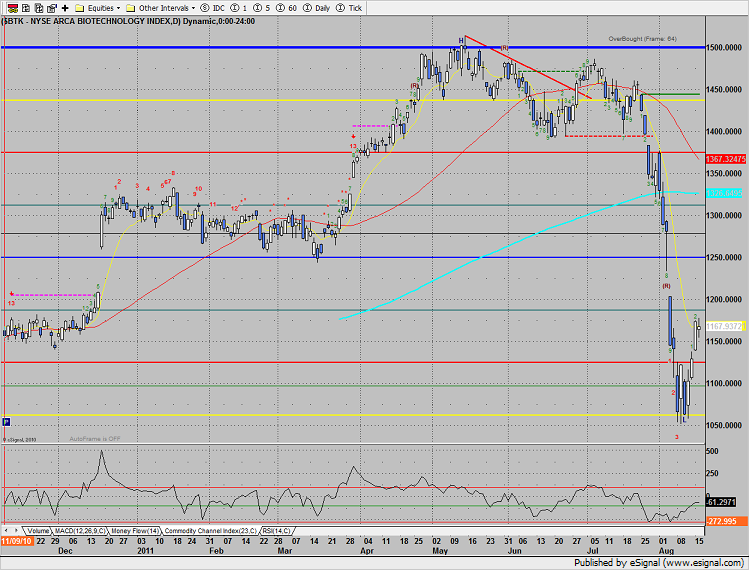The image size is (749, 570).
Task: Open the www.esignal.com link
Action: point(702,563)
